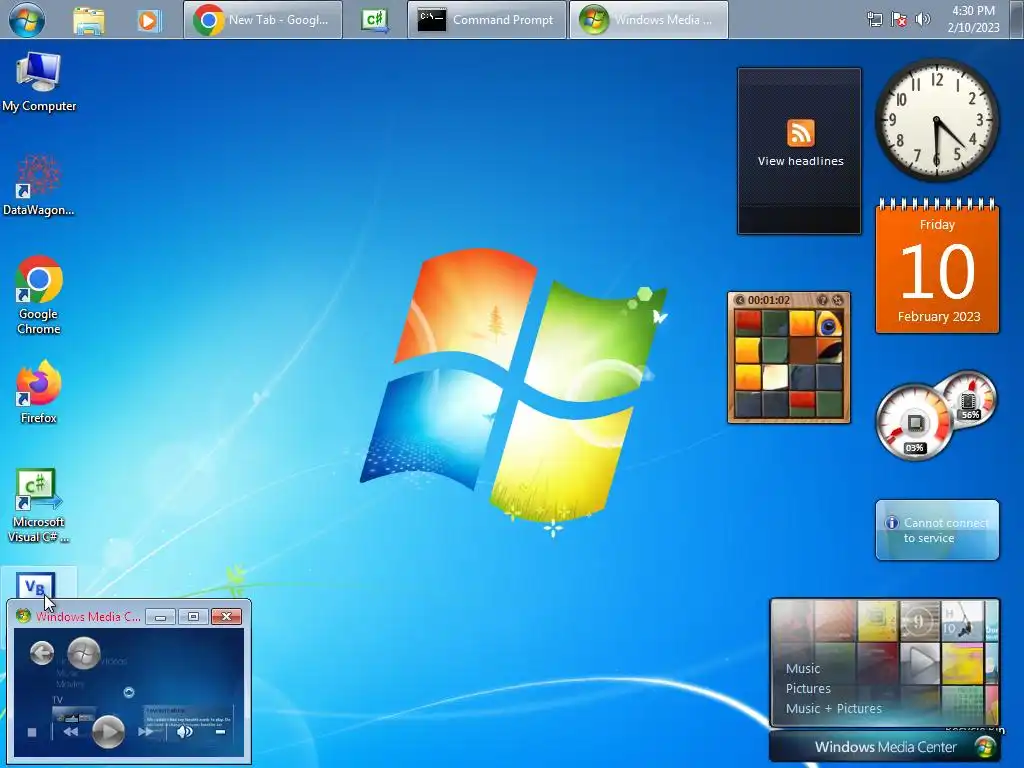Click the CPU usage gauge showing 03%

click(x=915, y=424)
